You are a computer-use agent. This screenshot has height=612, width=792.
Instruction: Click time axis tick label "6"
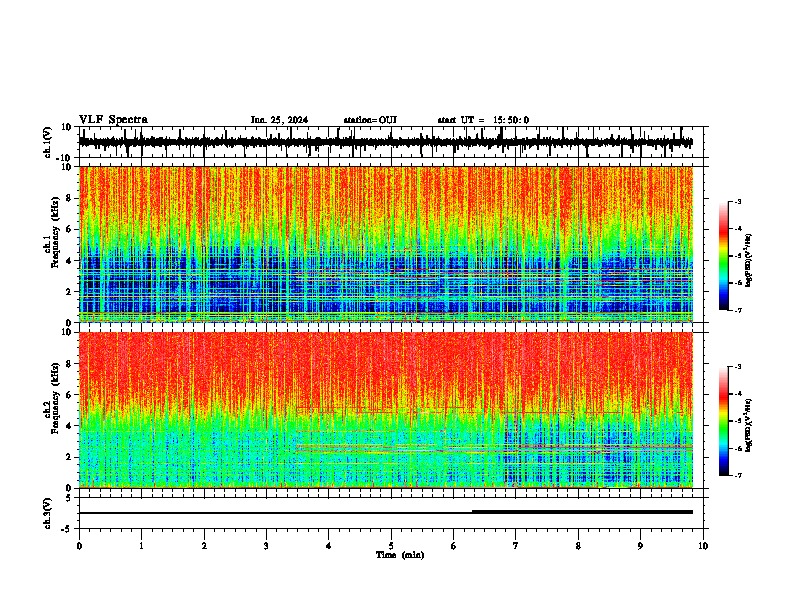point(454,546)
